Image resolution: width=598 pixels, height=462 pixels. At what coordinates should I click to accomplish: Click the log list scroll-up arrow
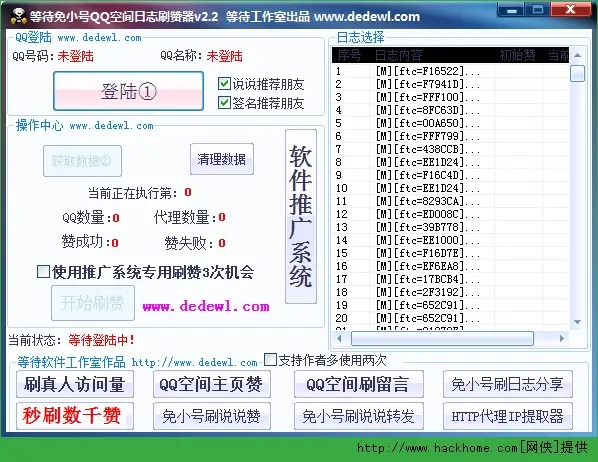(577, 55)
